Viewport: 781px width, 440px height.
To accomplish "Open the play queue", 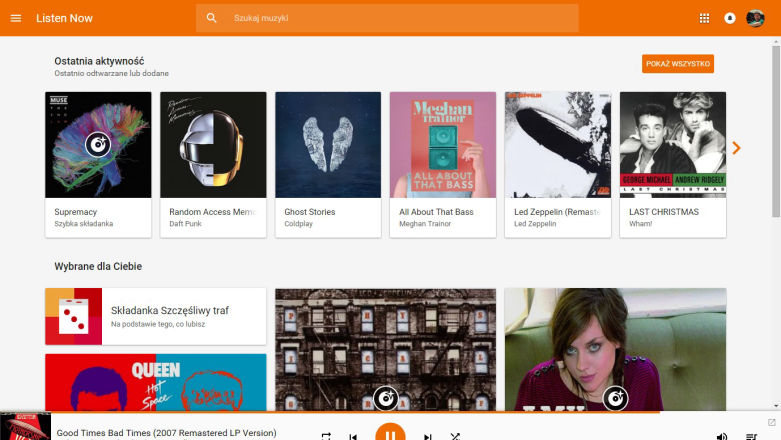I will [x=751, y=437].
